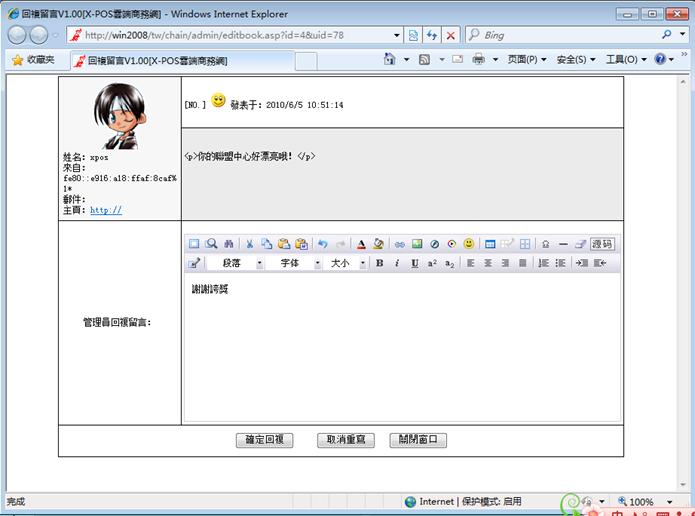The height and width of the screenshot is (516, 695).
Task: Click the insert table icon in editor
Action: click(x=490, y=244)
